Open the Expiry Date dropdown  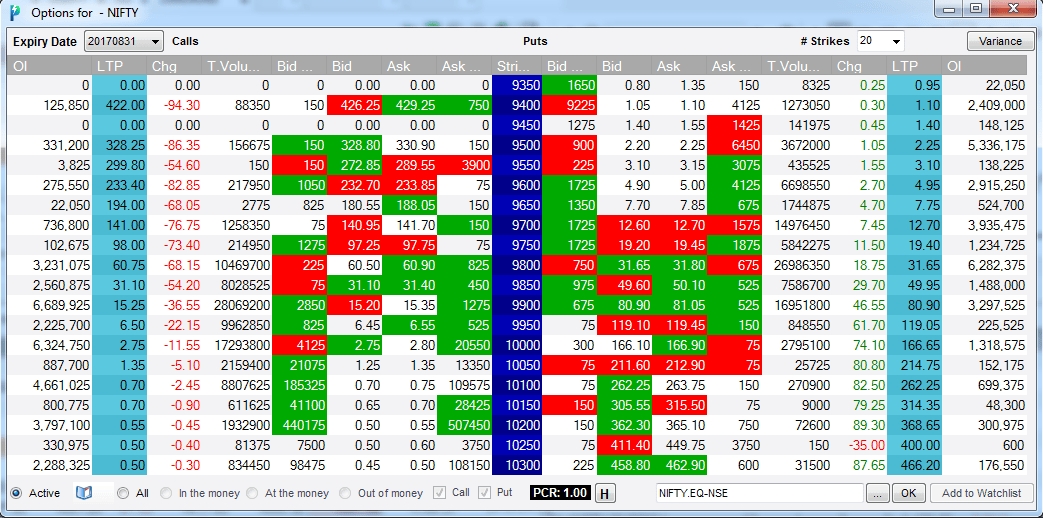[x=124, y=41]
